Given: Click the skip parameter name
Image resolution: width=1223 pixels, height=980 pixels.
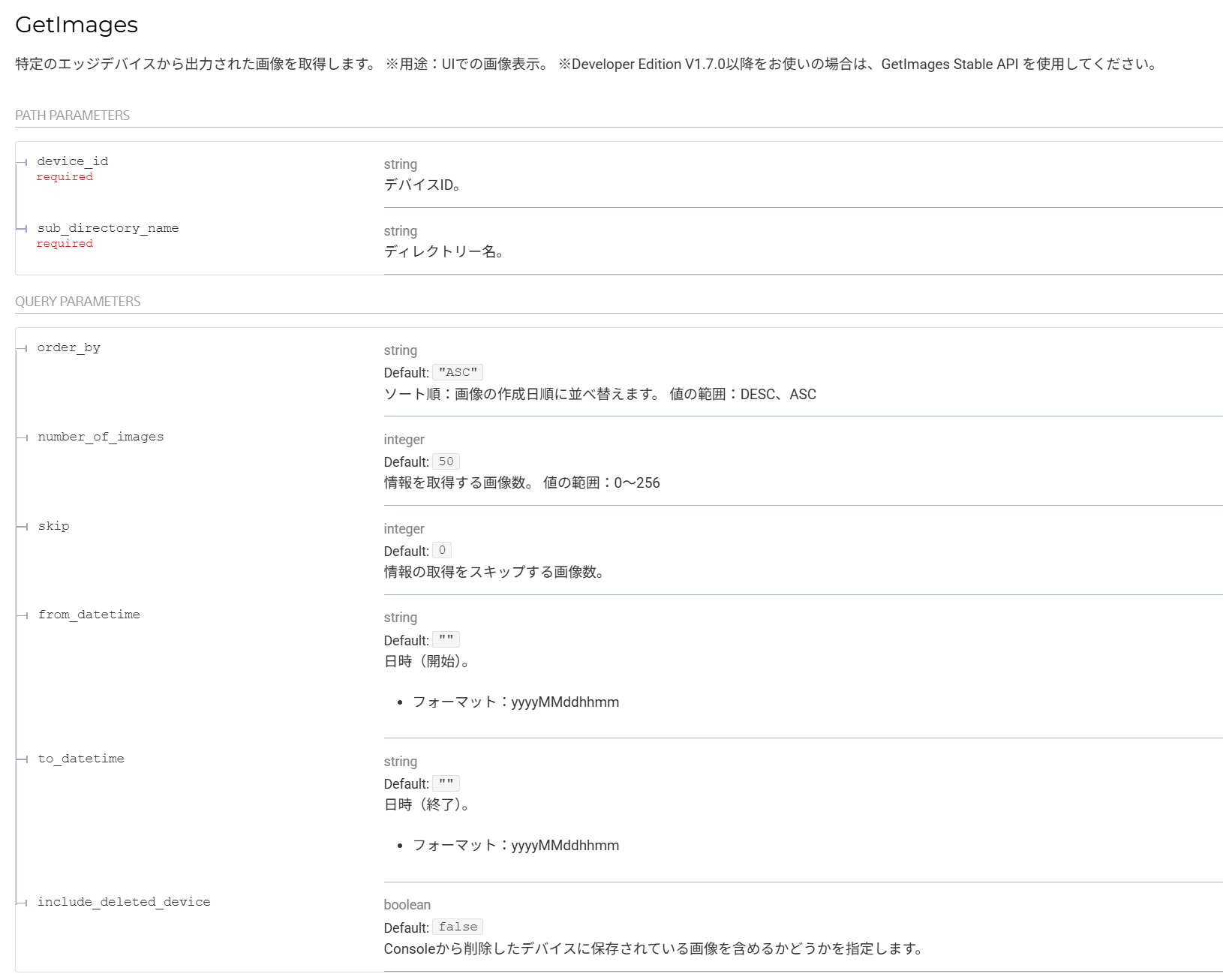Looking at the screenshot, I should pos(54,526).
